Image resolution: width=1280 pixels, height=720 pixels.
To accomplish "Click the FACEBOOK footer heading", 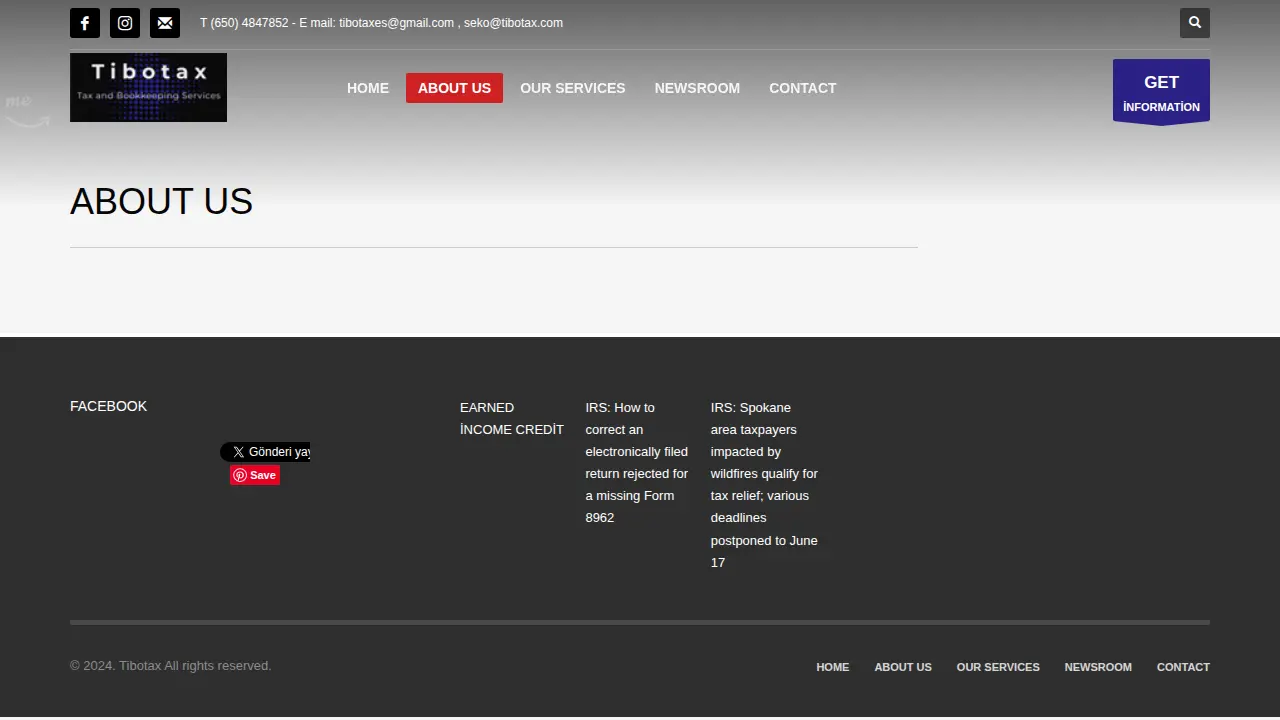I will 108,406.
